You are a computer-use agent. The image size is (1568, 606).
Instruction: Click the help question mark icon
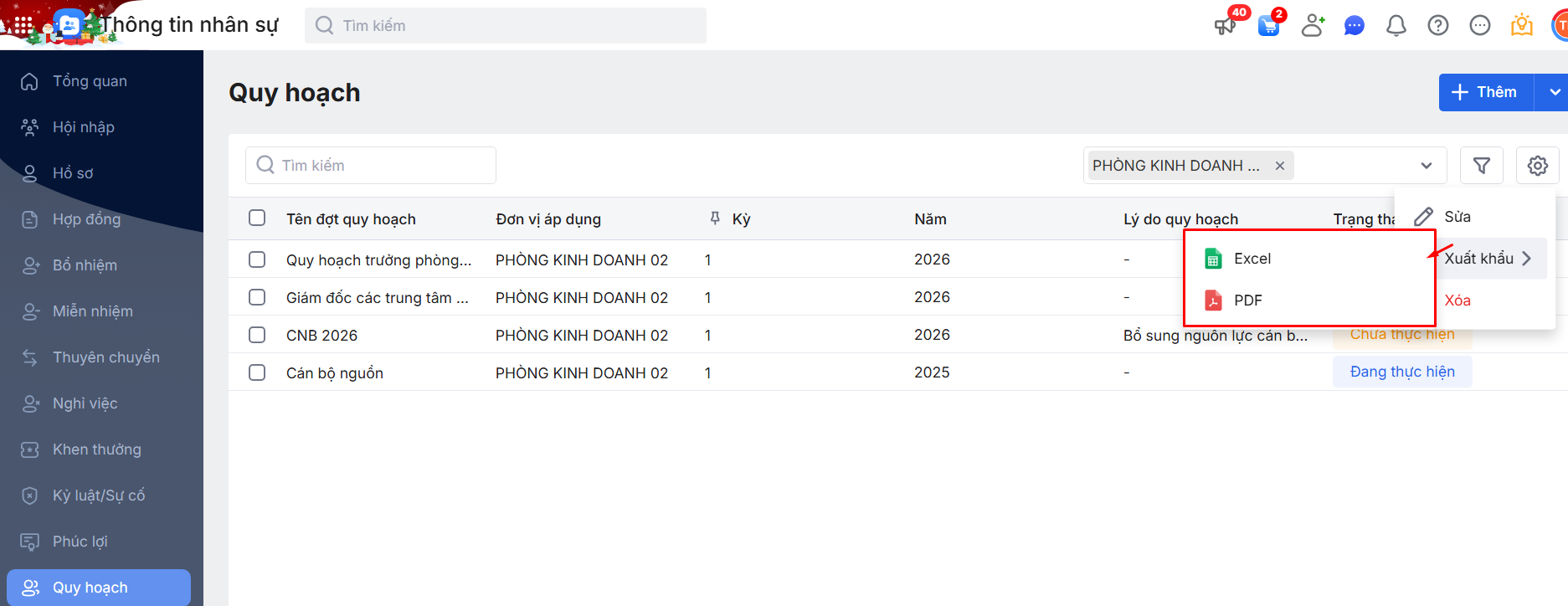(1437, 26)
